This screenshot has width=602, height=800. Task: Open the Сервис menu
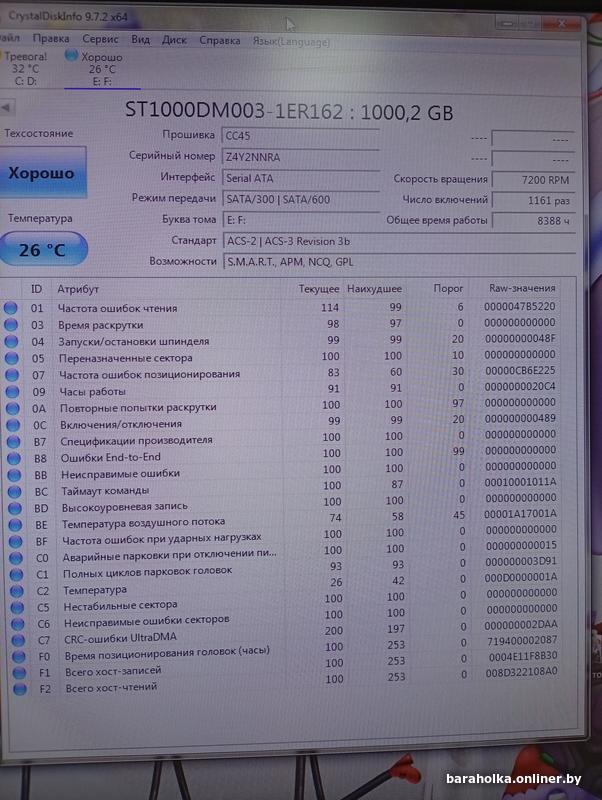100,39
